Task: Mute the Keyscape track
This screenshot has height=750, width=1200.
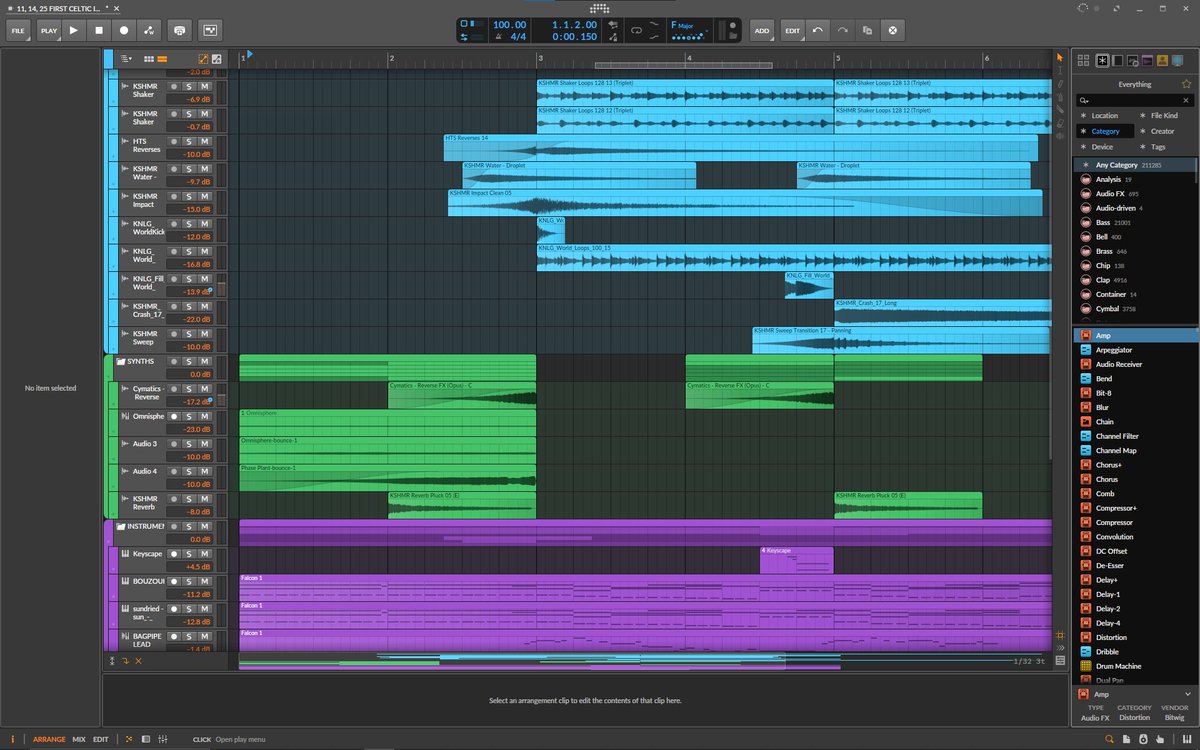Action: 204,553
